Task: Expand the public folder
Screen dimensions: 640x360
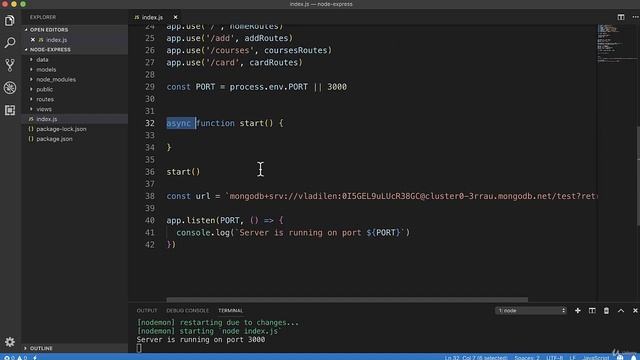Action: coord(44,89)
